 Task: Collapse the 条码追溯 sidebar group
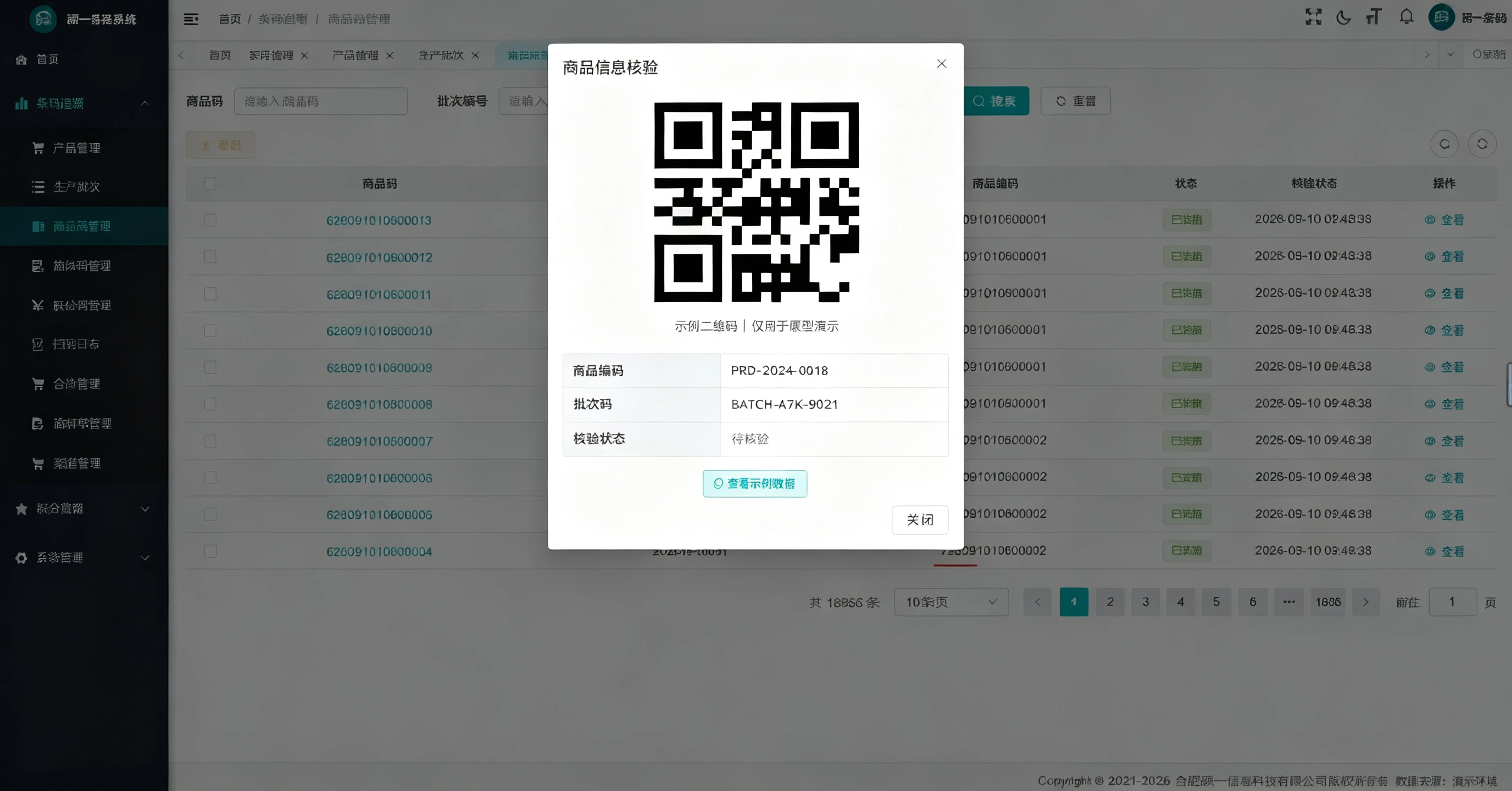tap(84, 103)
